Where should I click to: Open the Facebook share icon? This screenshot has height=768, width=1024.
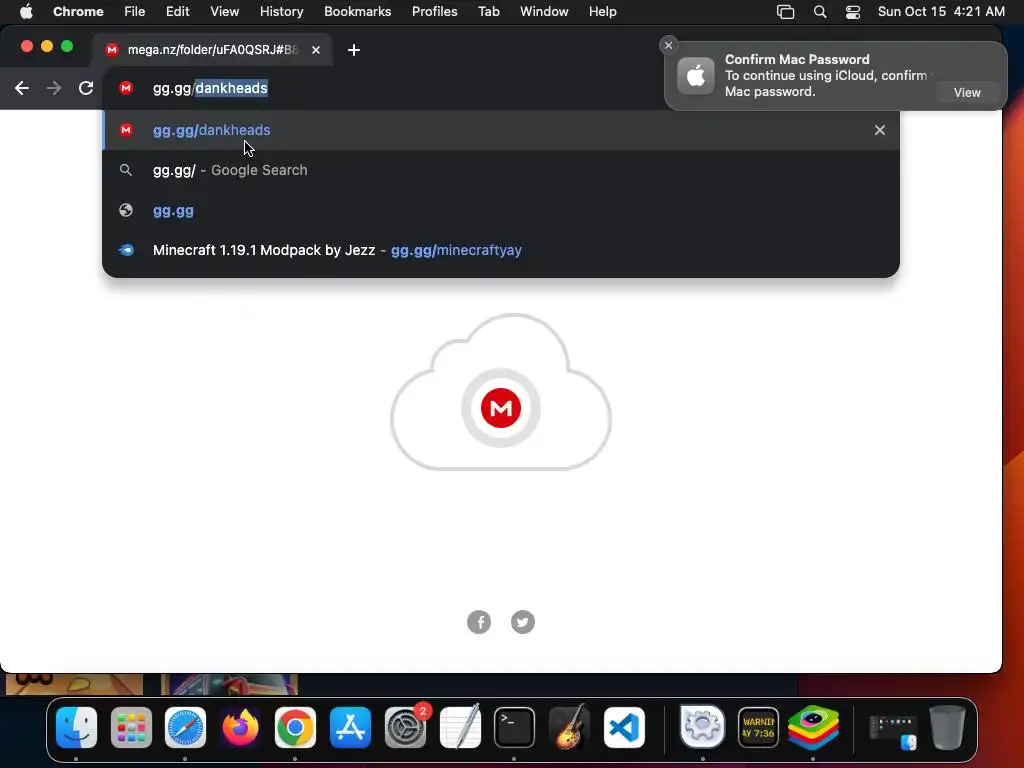[479, 622]
